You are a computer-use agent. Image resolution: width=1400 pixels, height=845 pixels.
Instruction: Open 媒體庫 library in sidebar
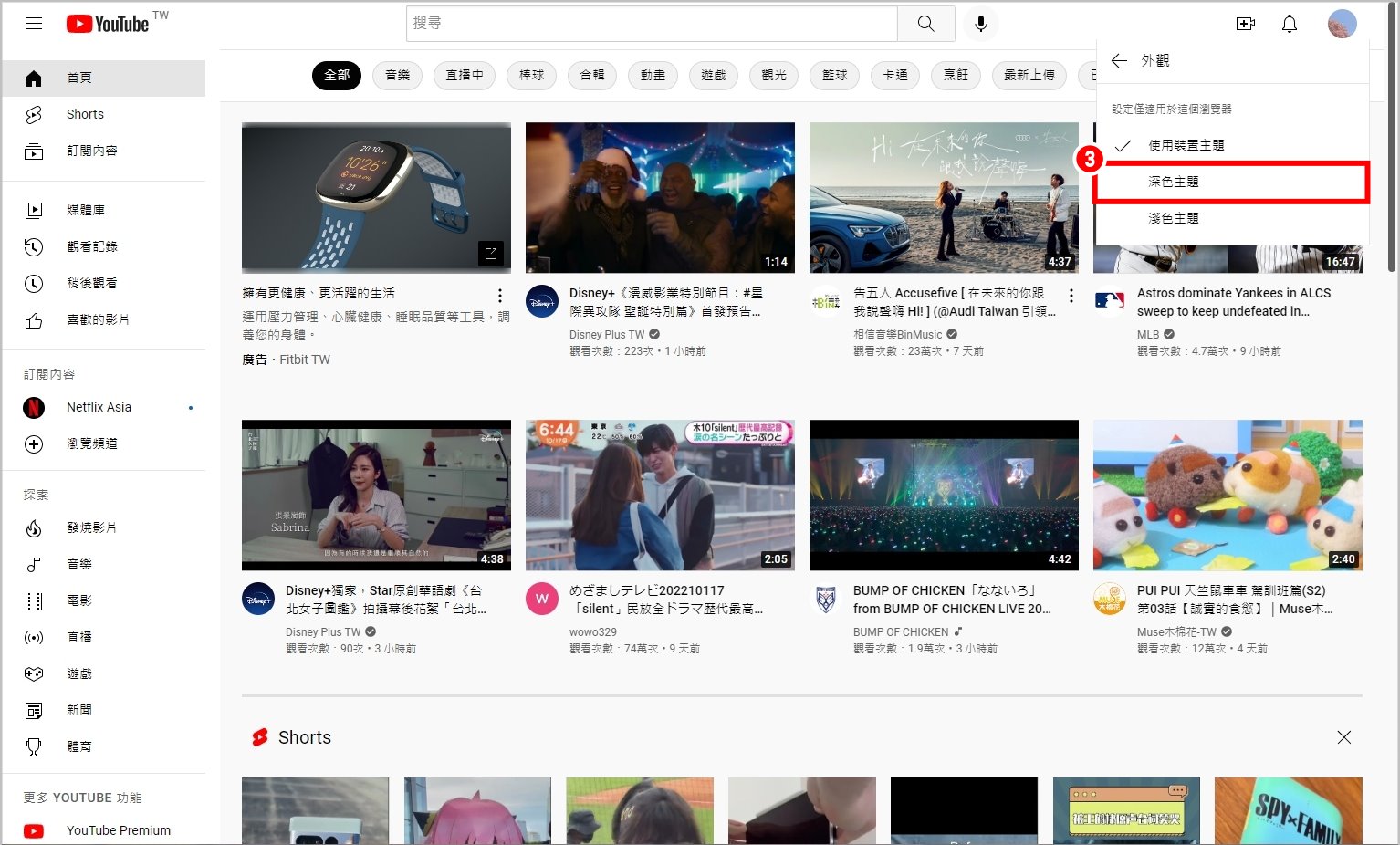tap(103, 210)
